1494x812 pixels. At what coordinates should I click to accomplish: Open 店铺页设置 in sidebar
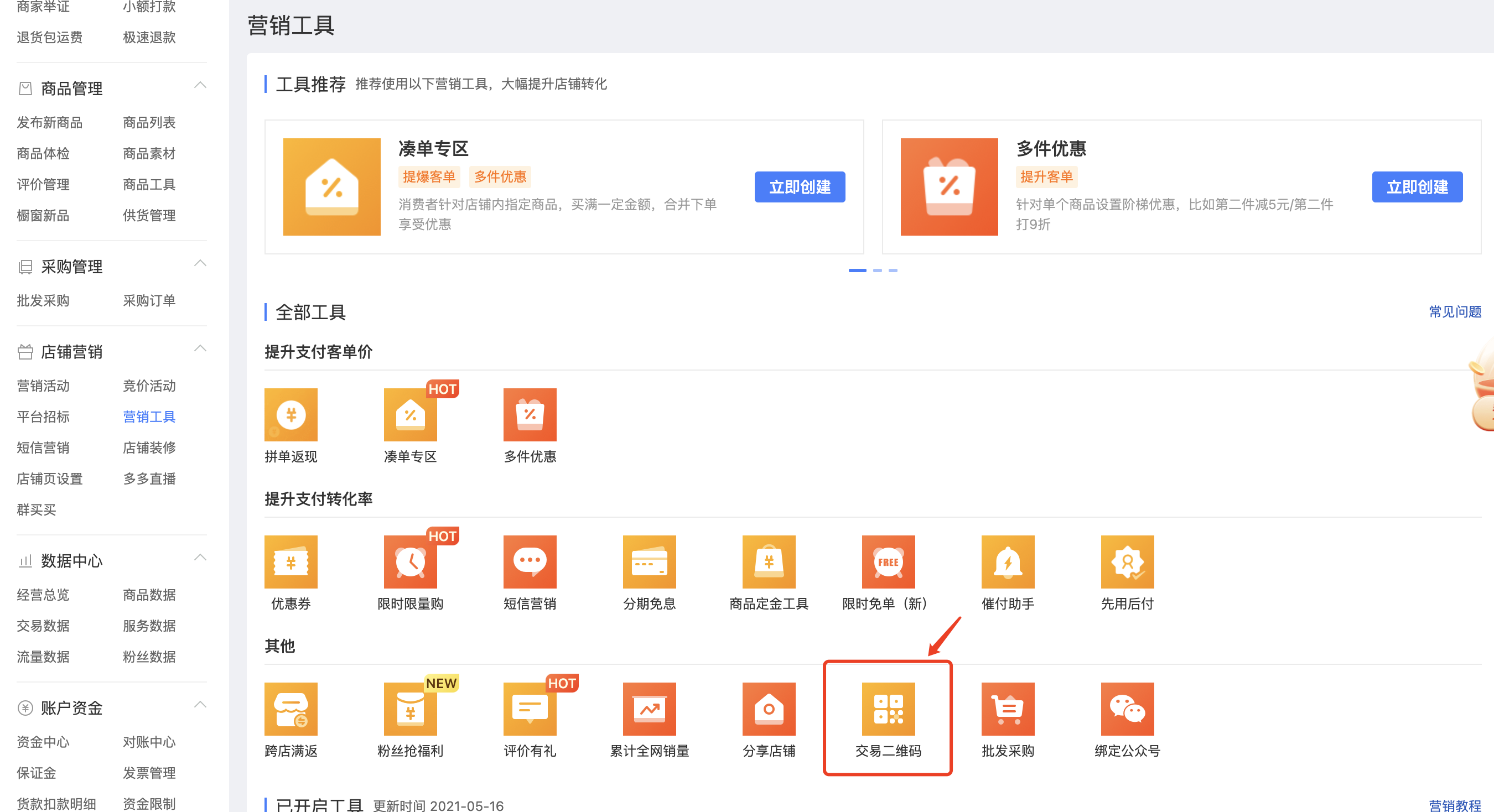tap(49, 479)
